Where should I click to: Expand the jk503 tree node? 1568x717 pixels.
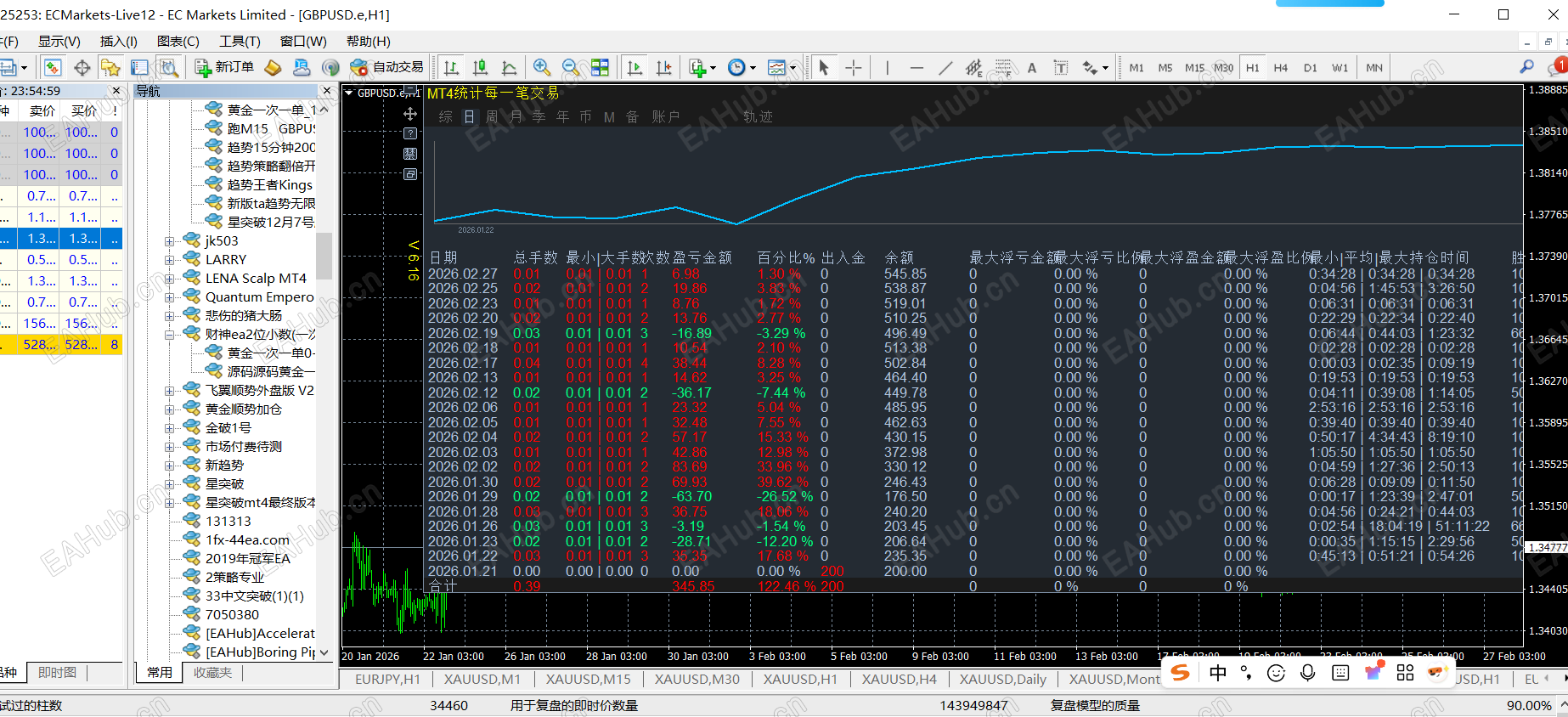pos(170,241)
